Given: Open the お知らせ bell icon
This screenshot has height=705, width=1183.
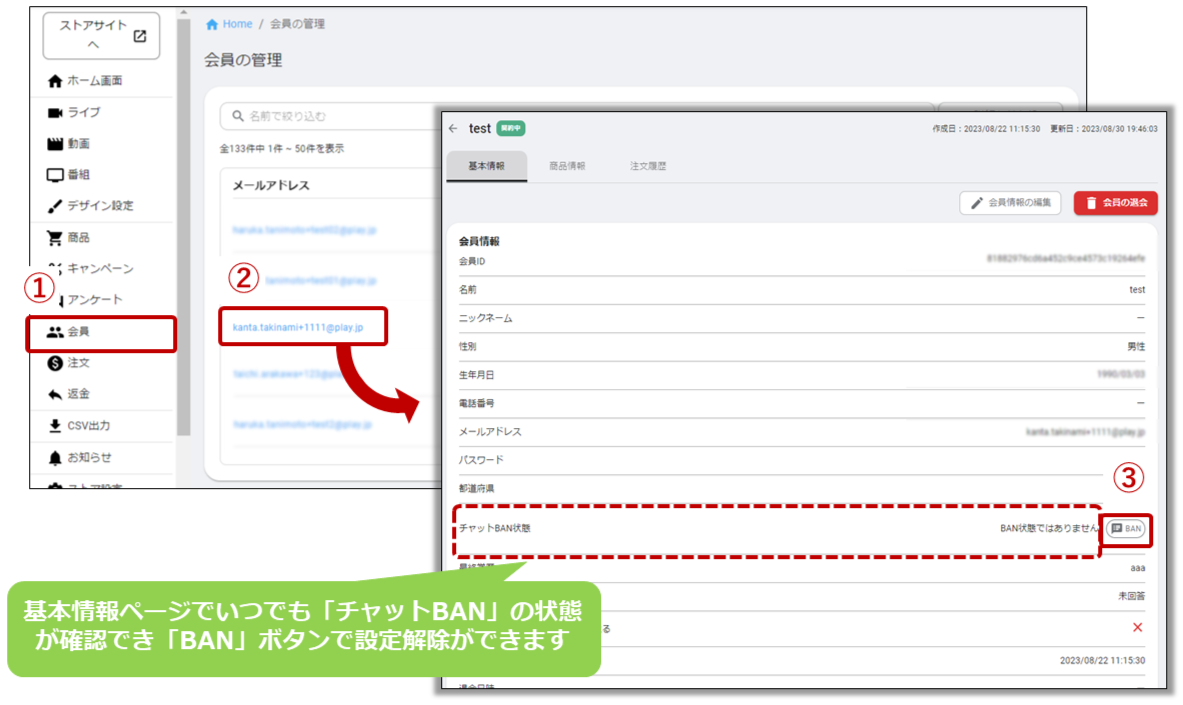Looking at the screenshot, I should click(x=55, y=457).
